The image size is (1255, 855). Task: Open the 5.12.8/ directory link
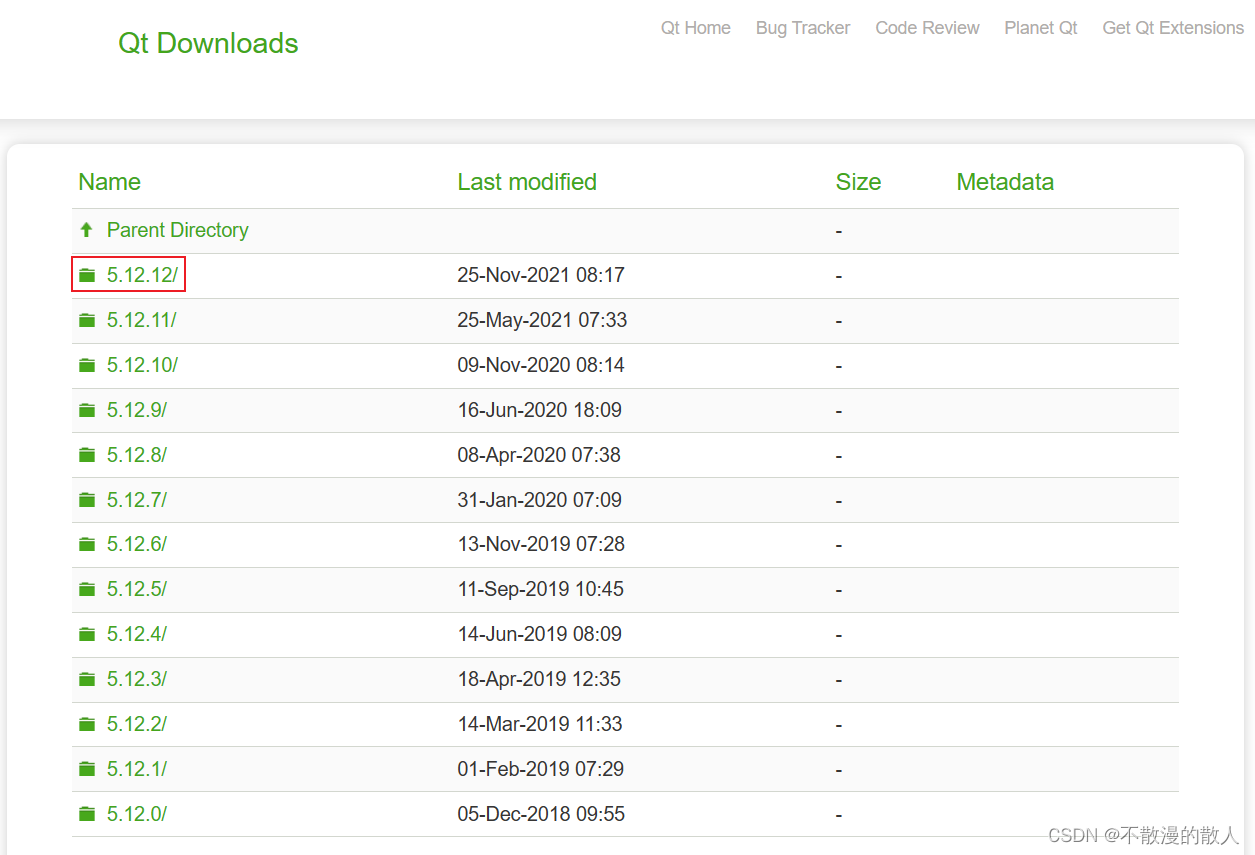137,455
